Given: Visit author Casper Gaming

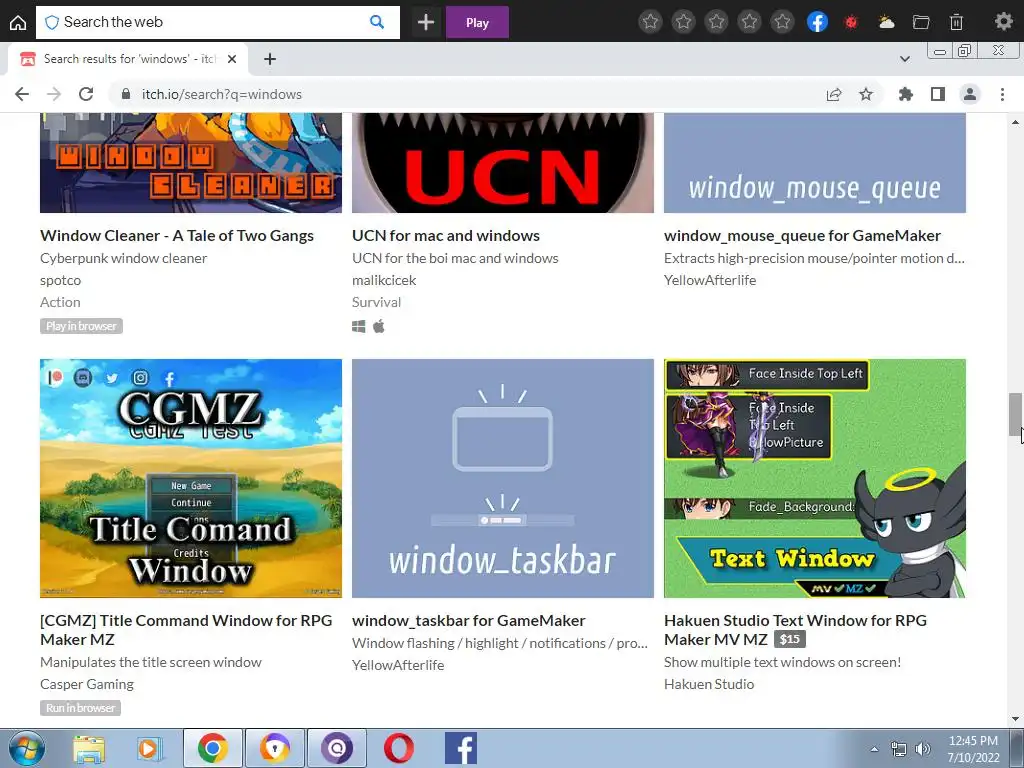Looking at the screenshot, I should pos(87,684).
